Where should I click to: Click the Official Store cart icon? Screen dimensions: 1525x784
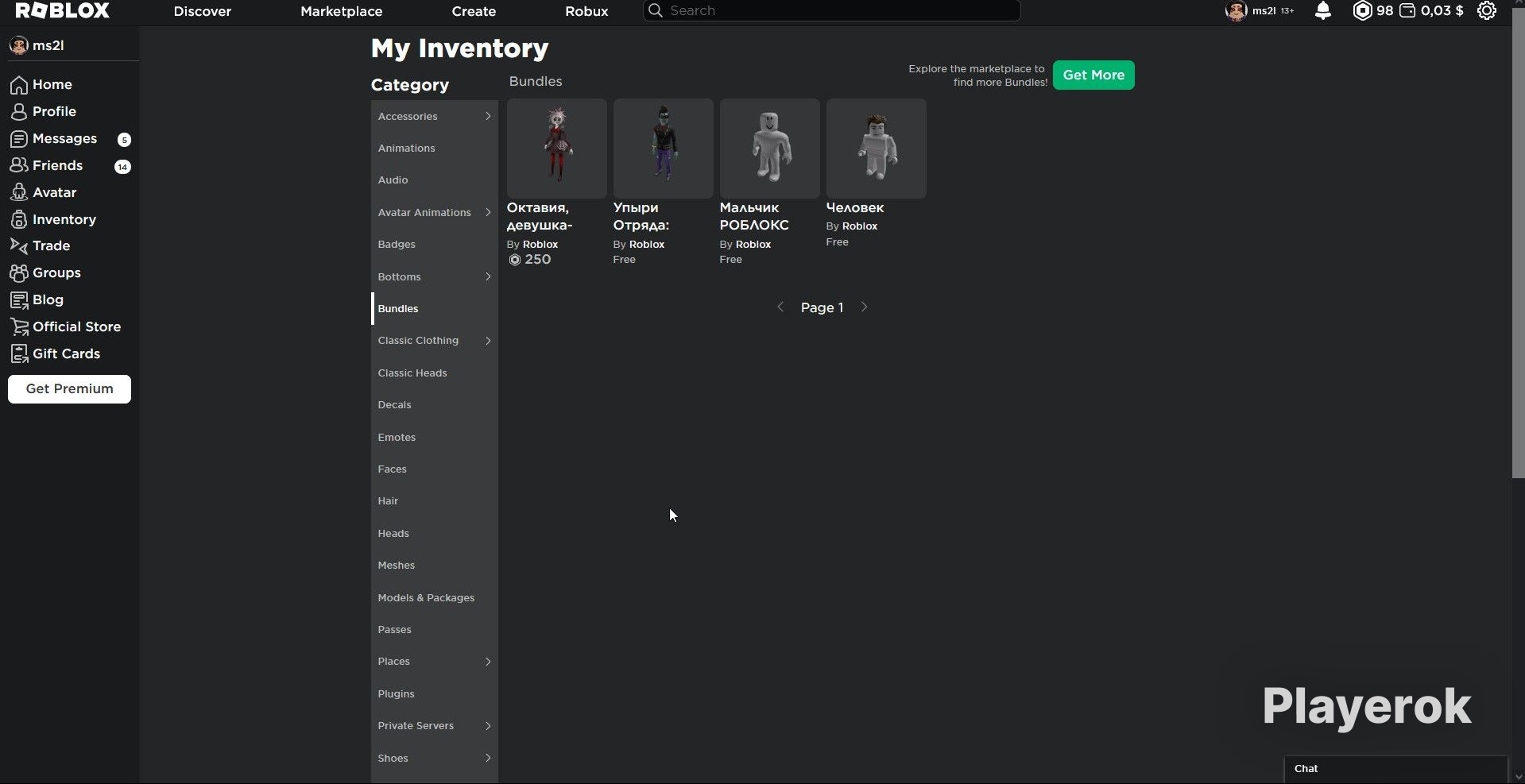19,326
